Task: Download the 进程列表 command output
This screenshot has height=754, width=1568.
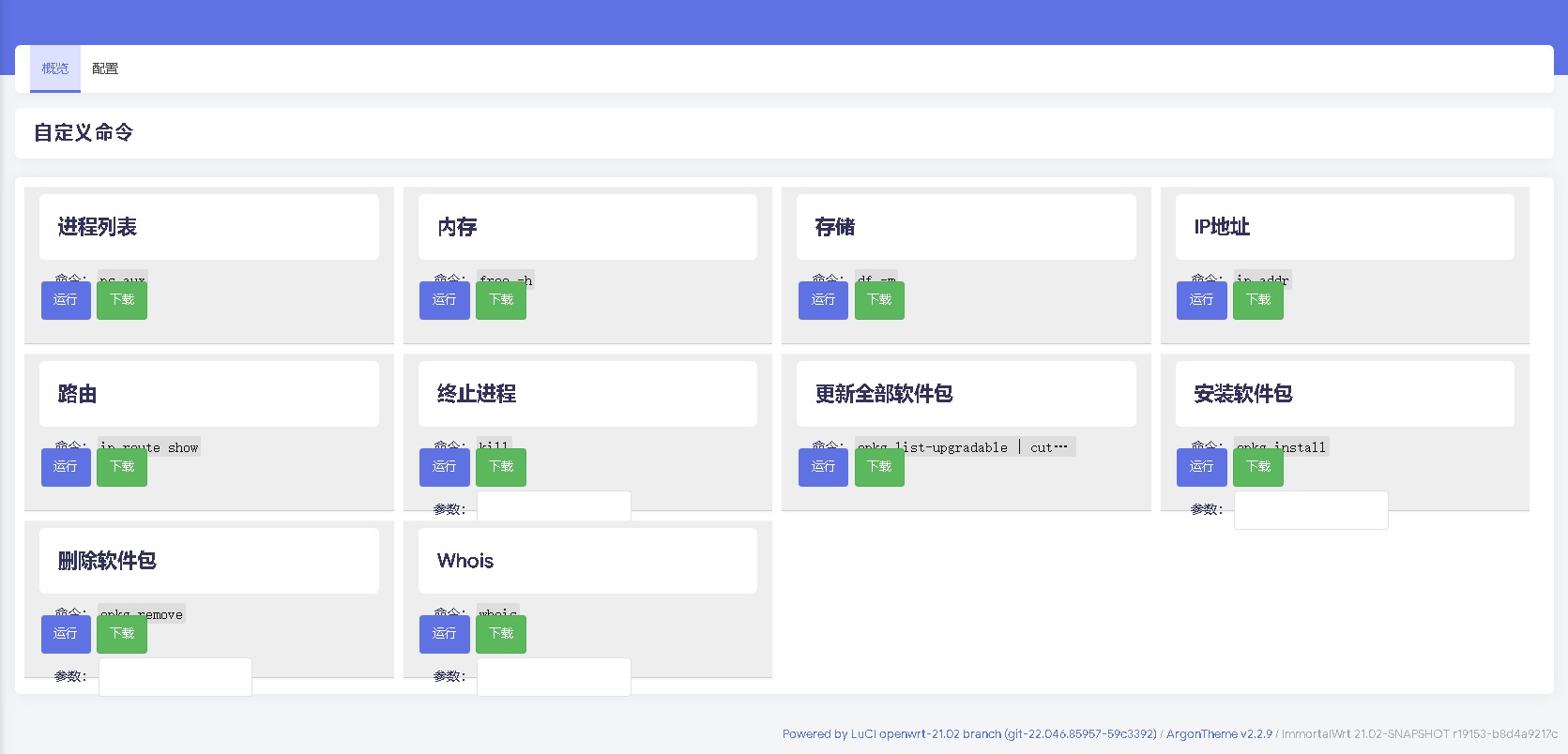Action: point(122,300)
